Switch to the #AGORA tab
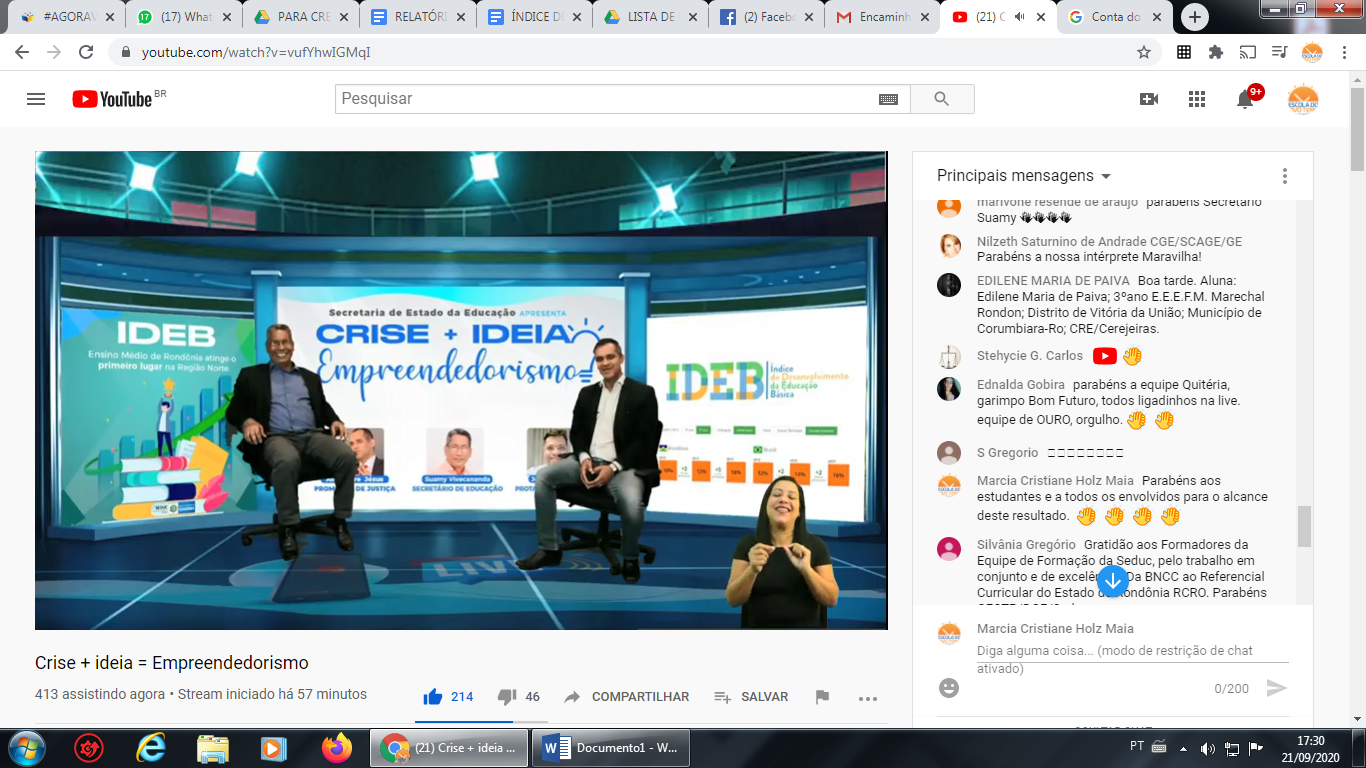Viewport: 1366px width, 768px height. pos(68,17)
